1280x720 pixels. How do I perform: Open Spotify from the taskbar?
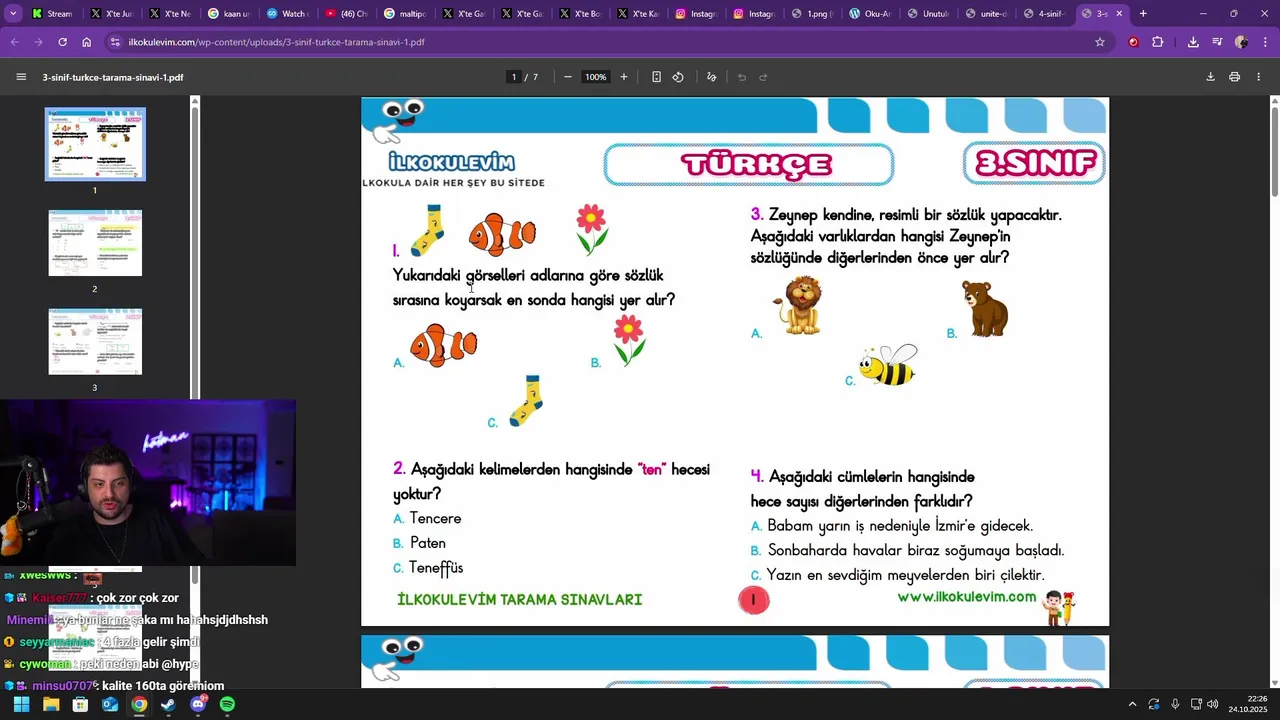pos(227,704)
